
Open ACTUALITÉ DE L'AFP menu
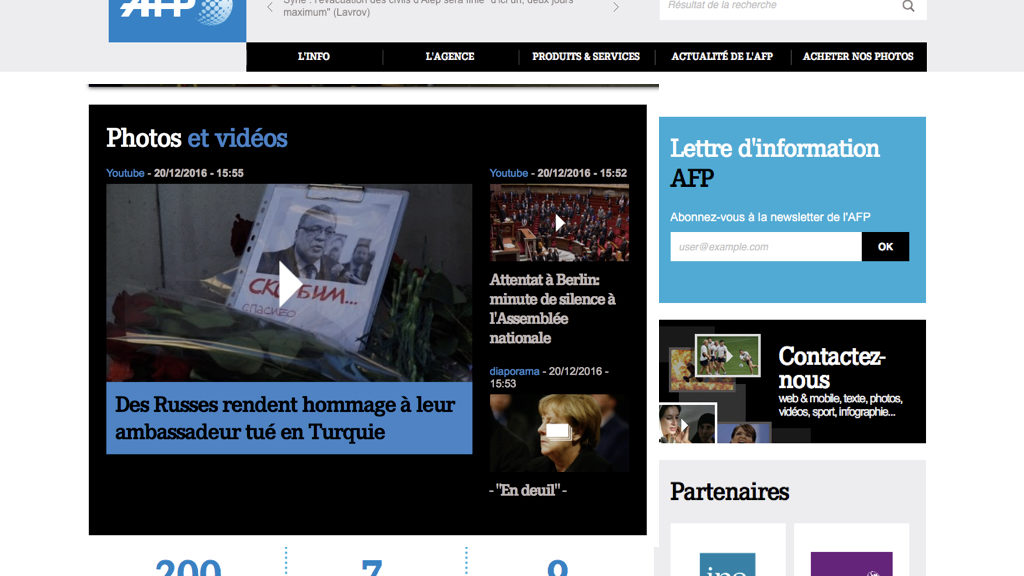coord(722,57)
